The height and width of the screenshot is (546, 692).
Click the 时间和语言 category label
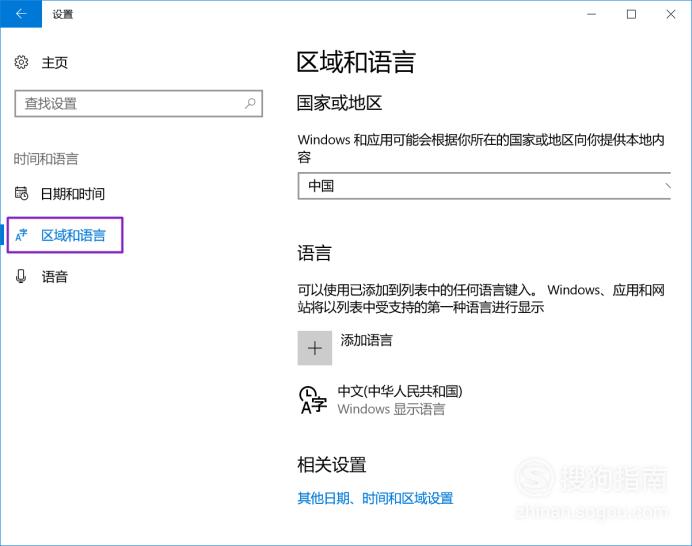point(46,159)
